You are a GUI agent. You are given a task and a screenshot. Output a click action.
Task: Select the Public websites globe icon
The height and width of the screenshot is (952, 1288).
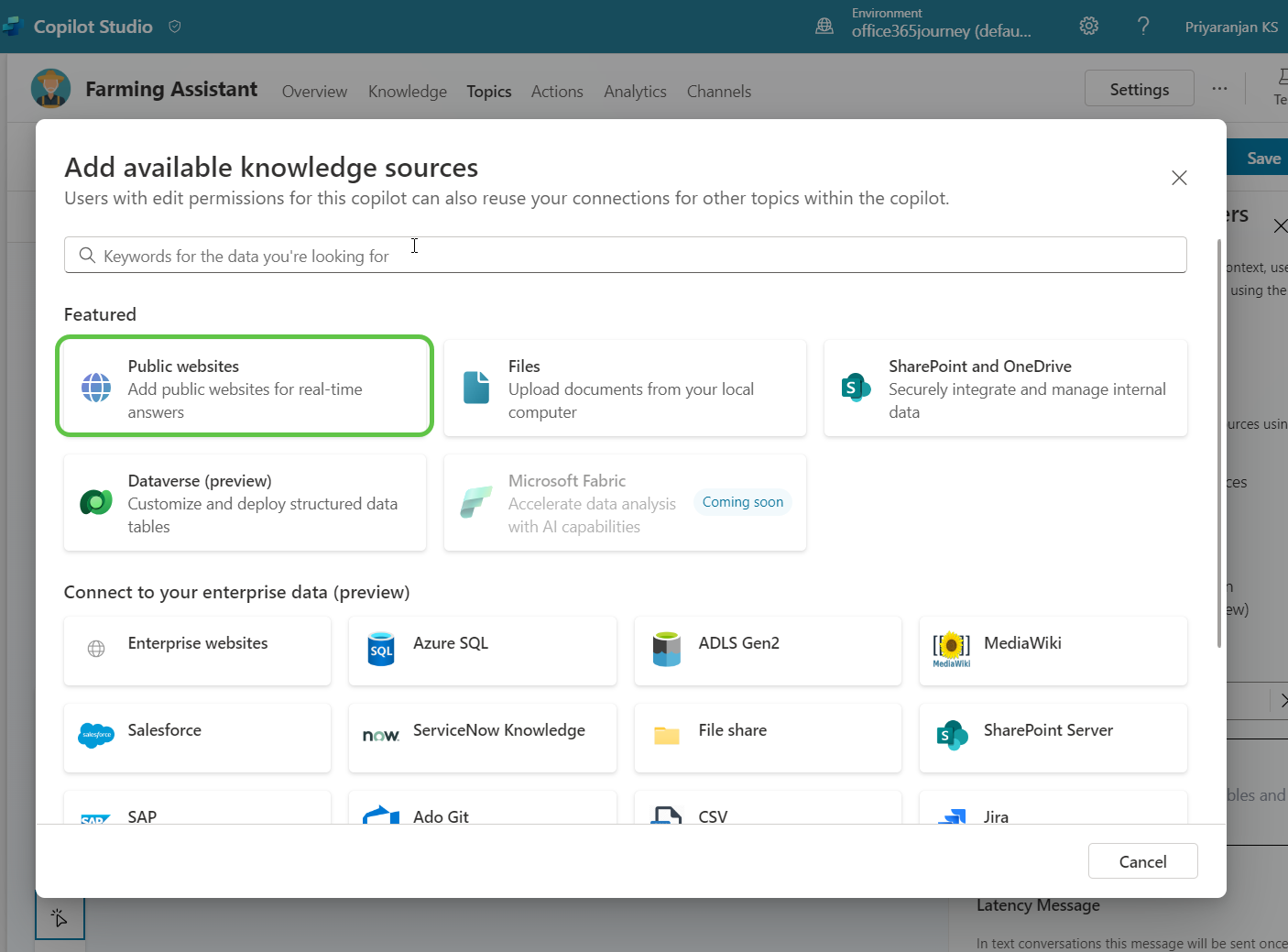[96, 388]
